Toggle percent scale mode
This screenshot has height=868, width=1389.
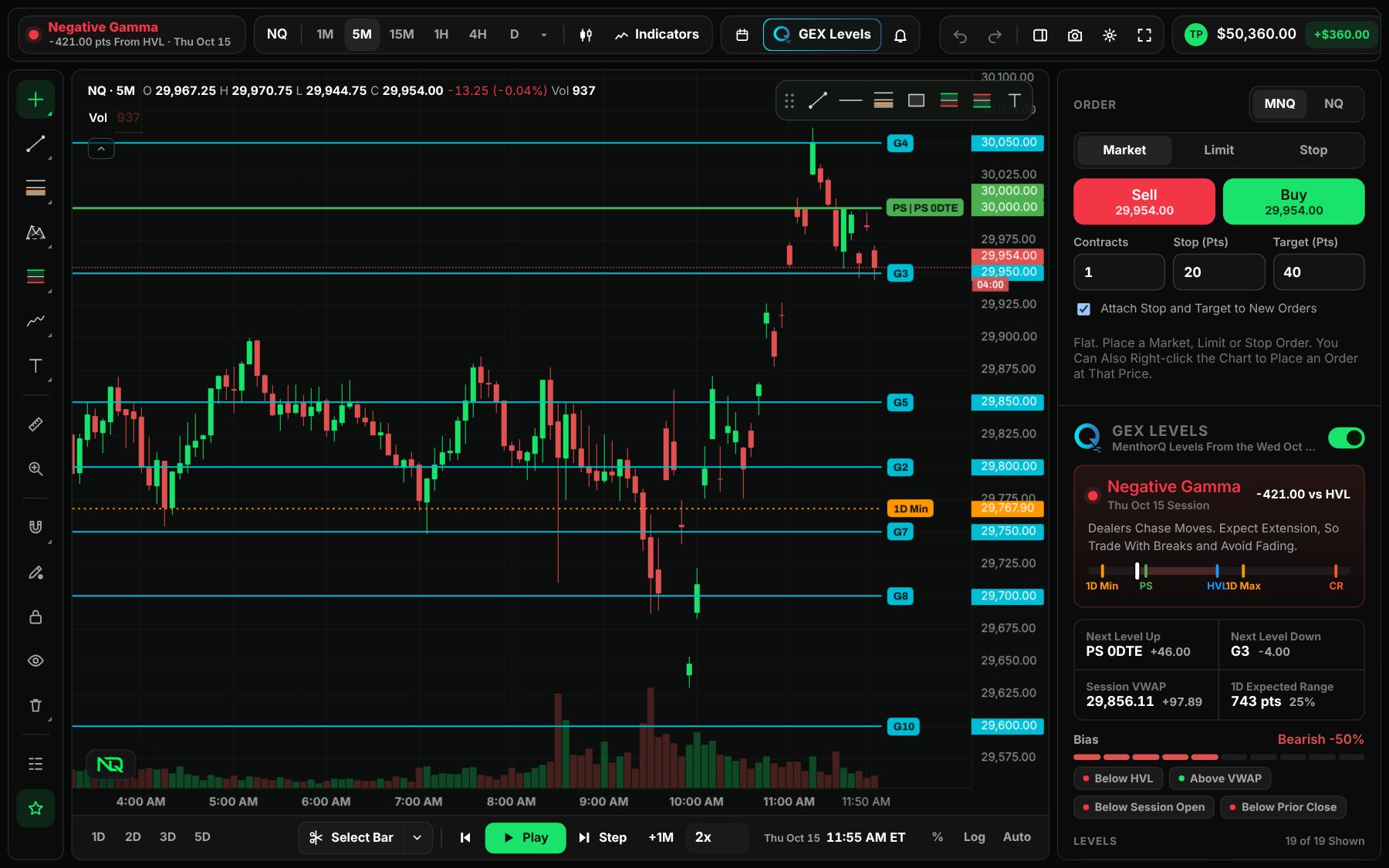[x=938, y=837]
